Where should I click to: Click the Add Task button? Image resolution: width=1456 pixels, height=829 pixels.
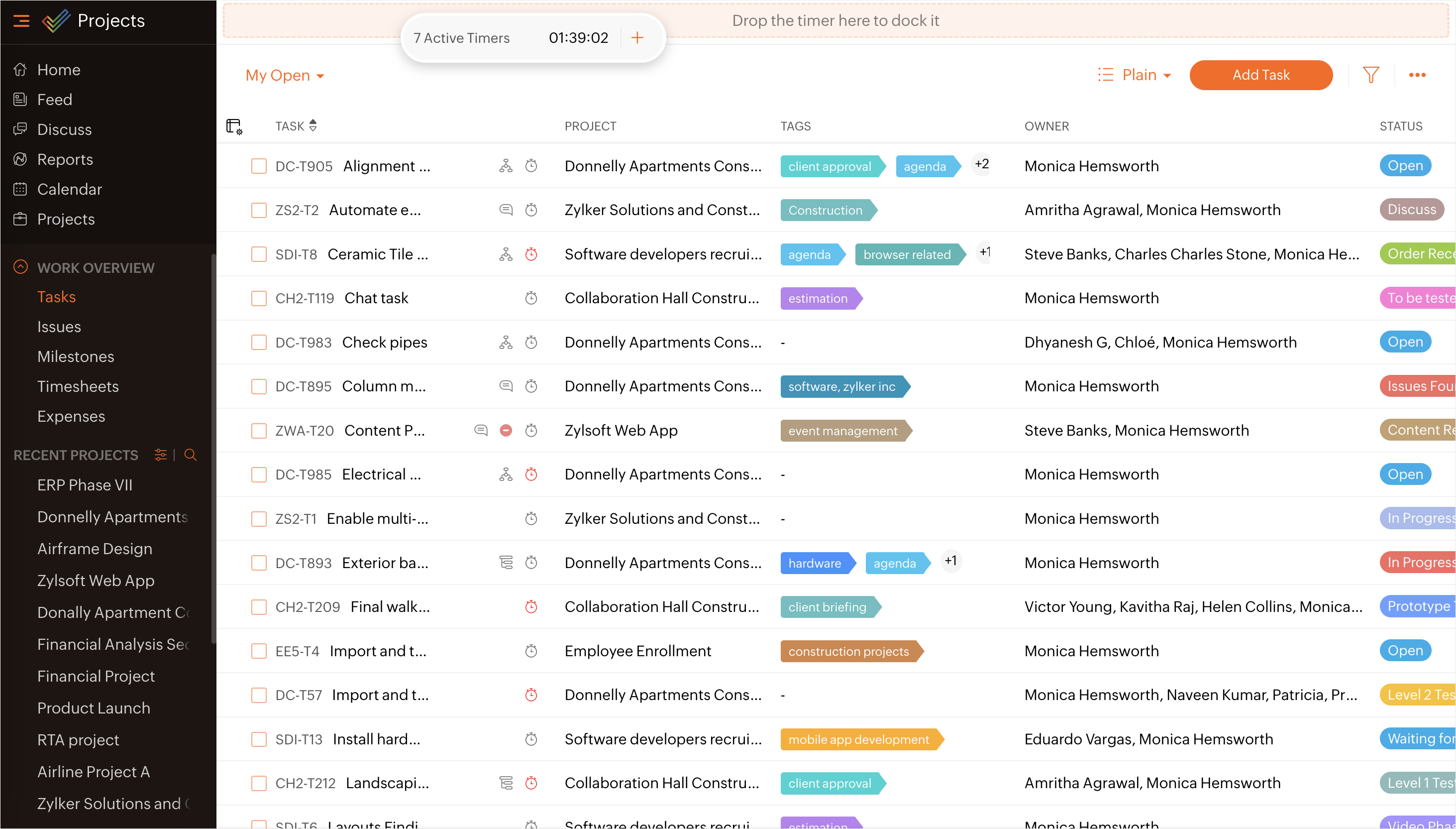click(x=1260, y=75)
